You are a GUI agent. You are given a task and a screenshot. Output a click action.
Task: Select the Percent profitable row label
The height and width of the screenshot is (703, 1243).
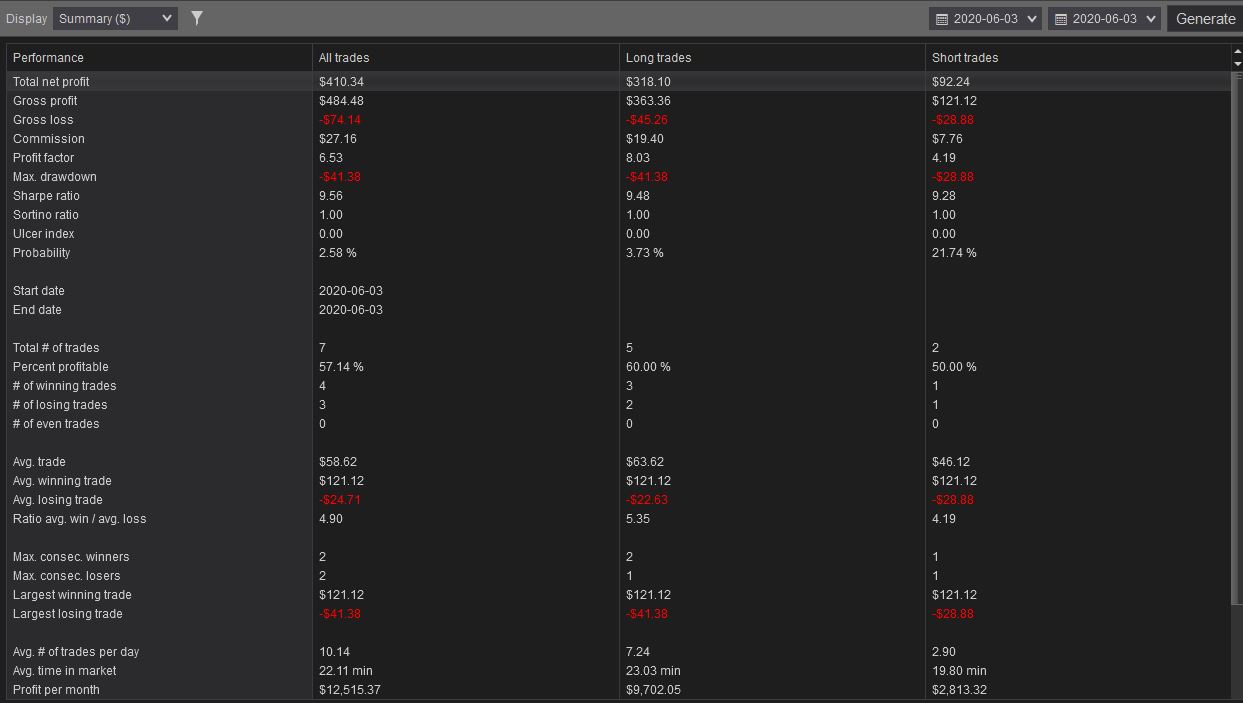61,367
